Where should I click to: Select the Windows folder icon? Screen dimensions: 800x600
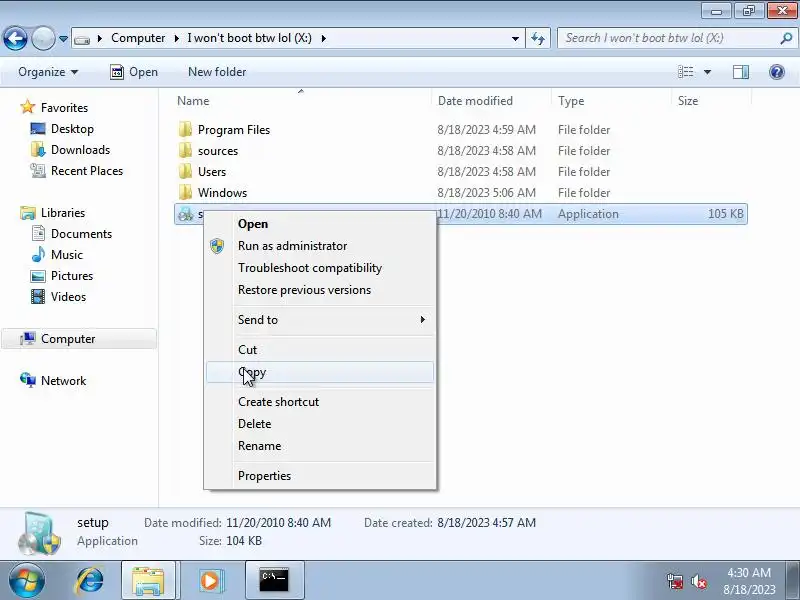(185, 192)
